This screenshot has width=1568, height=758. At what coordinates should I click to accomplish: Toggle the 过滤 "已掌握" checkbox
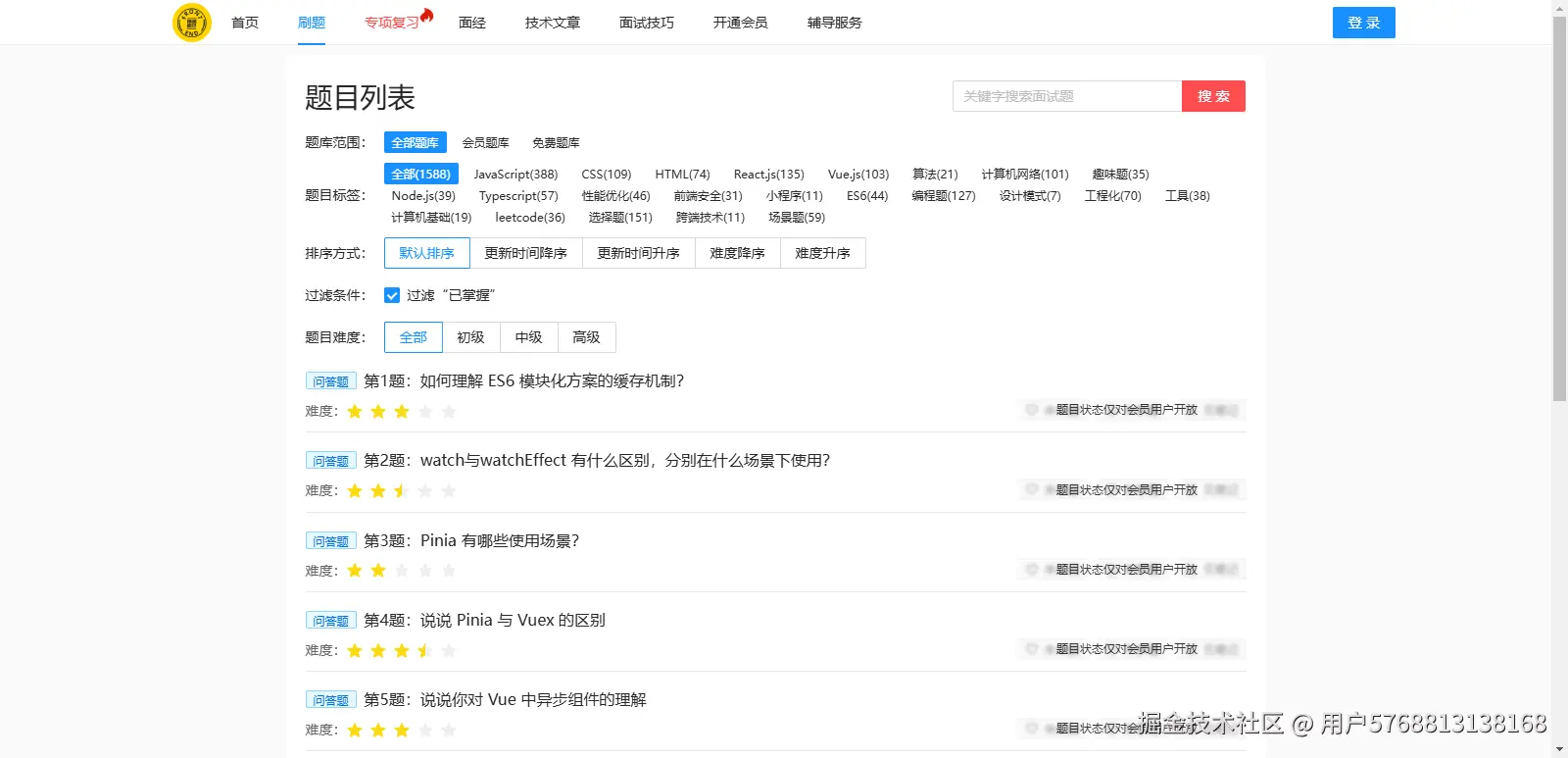pyautogui.click(x=392, y=295)
